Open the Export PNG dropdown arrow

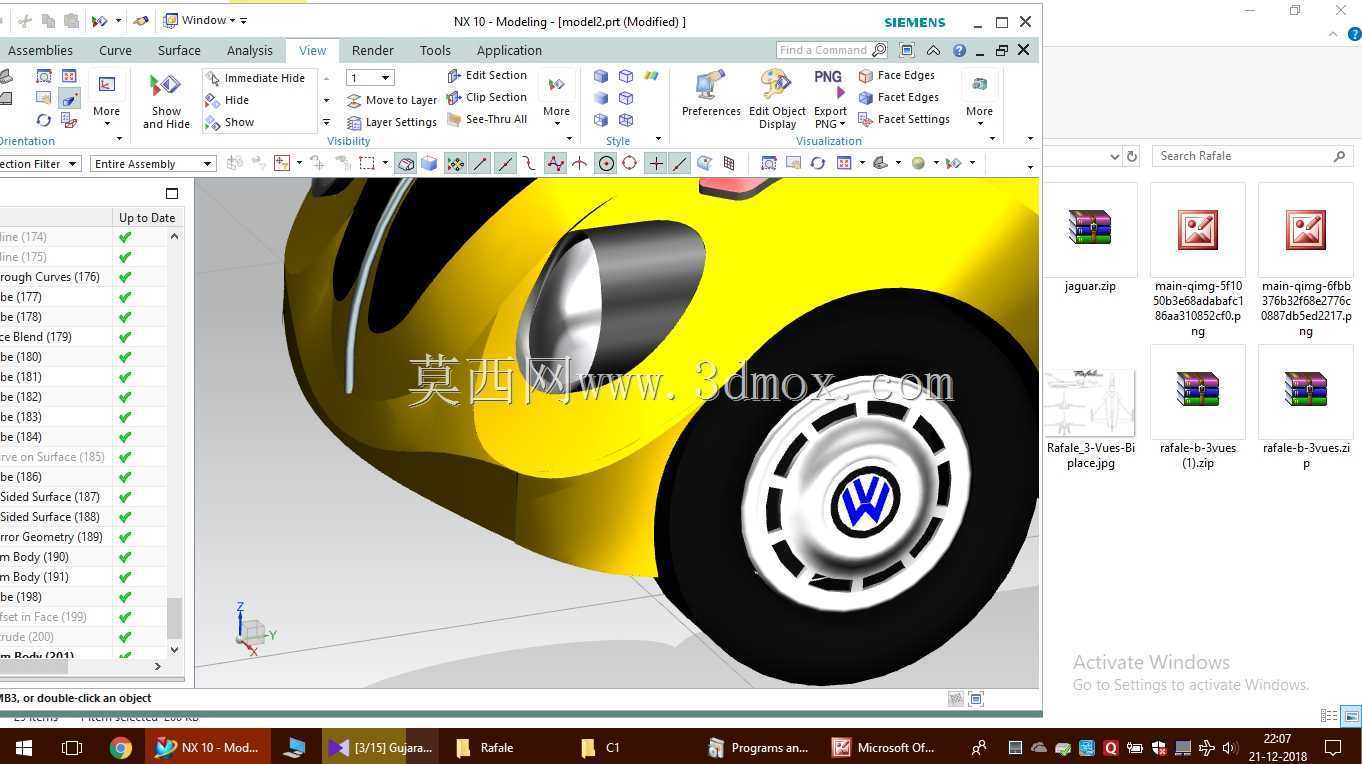(x=843, y=124)
